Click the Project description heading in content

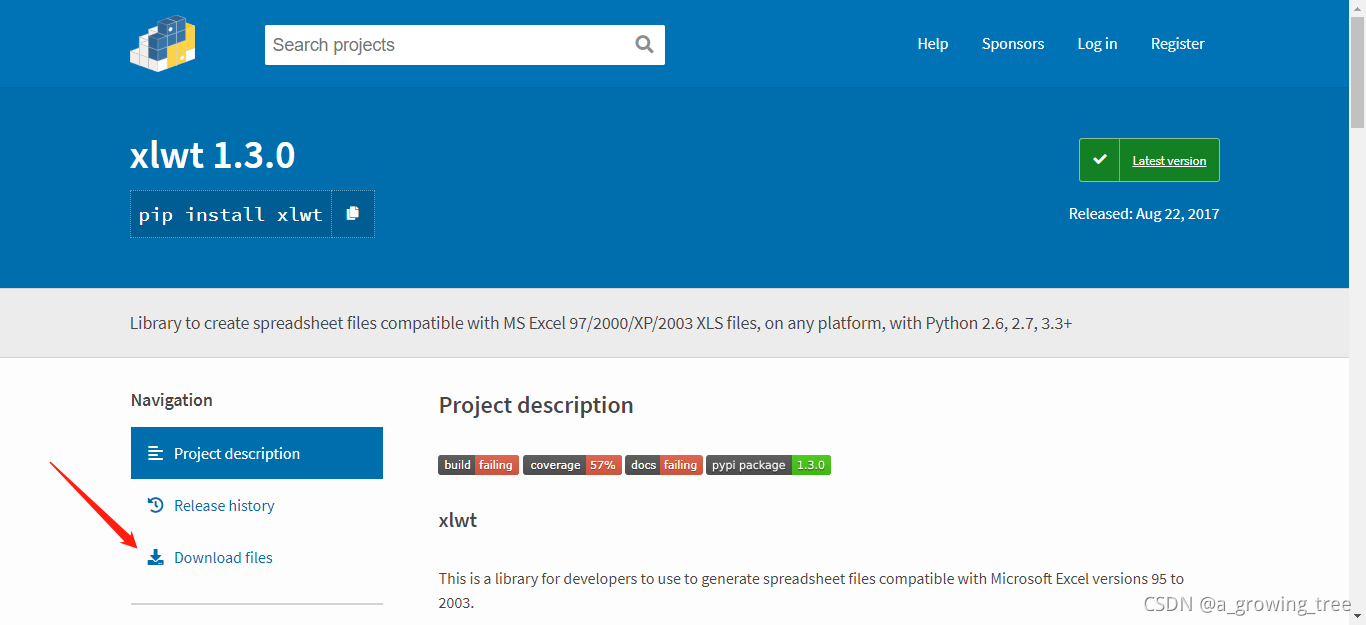pos(536,405)
